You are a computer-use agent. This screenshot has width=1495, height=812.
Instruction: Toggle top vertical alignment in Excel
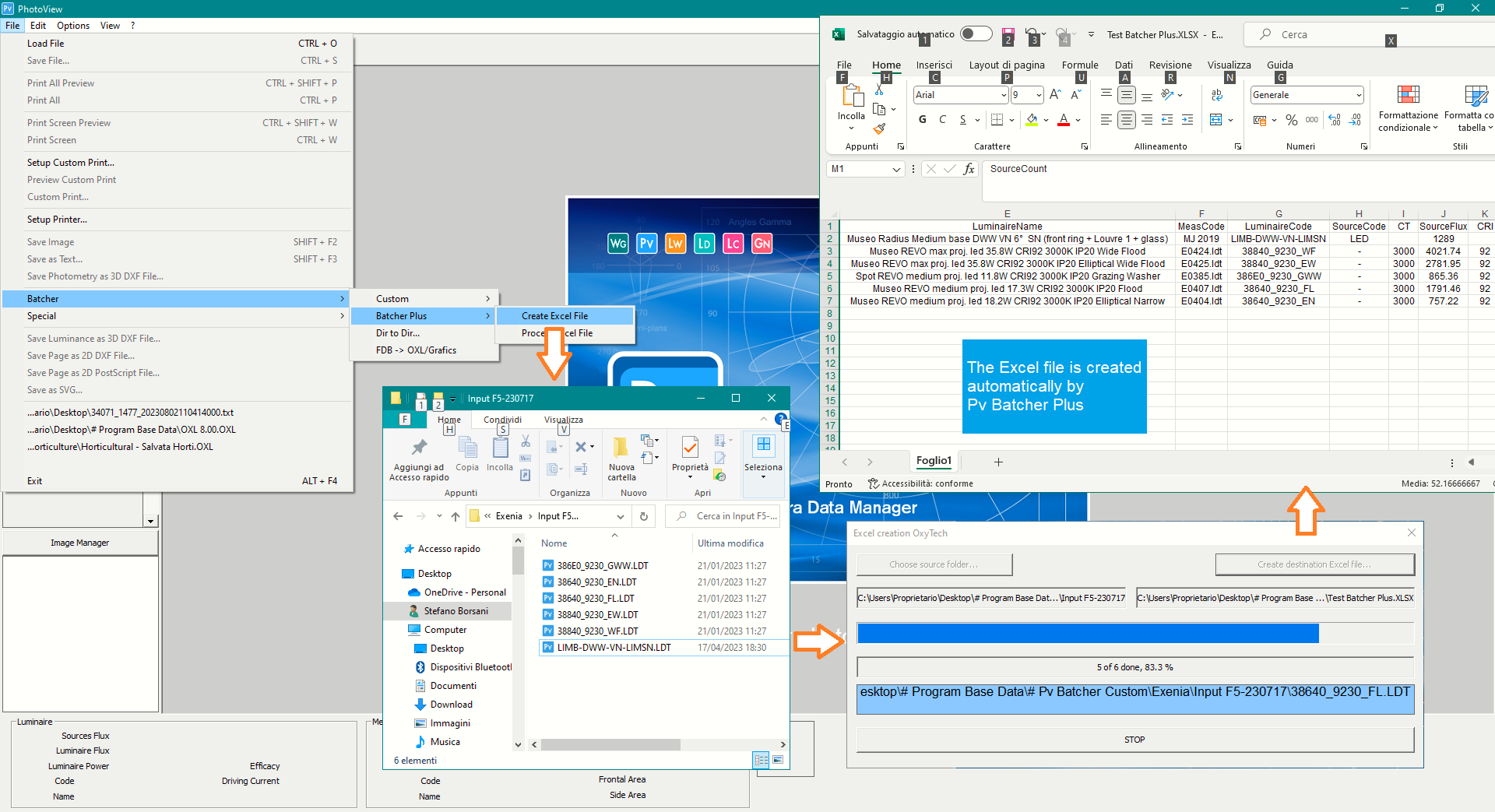(1106, 93)
